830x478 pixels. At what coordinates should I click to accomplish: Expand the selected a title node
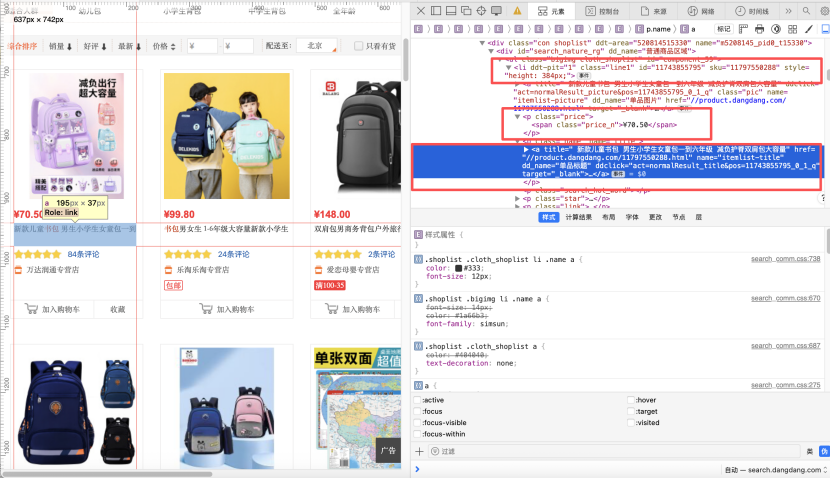pos(526,150)
